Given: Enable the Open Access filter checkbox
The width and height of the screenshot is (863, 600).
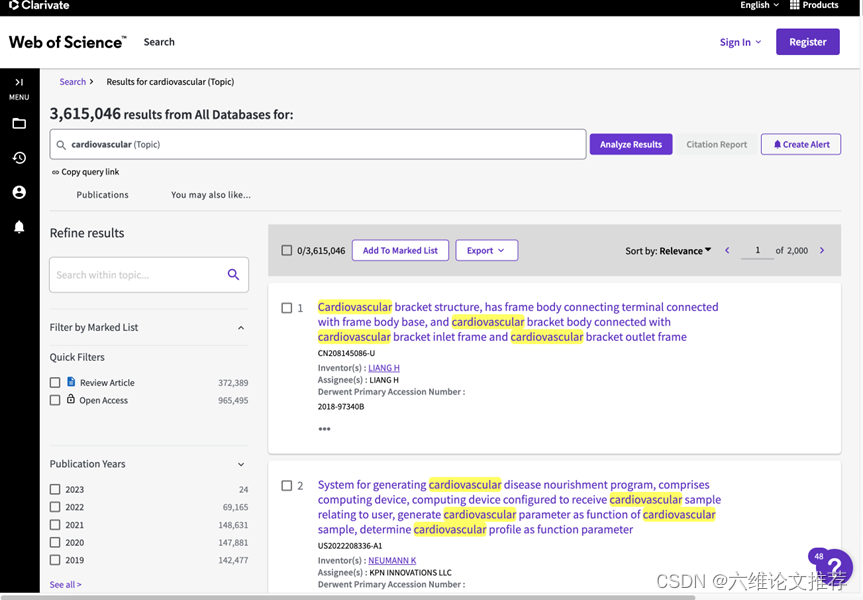Looking at the screenshot, I should (55, 400).
